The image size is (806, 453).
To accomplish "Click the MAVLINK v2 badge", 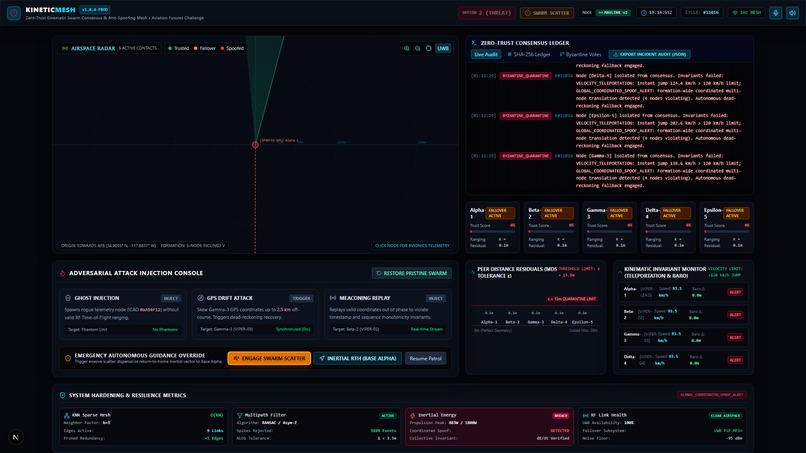I will point(613,13).
